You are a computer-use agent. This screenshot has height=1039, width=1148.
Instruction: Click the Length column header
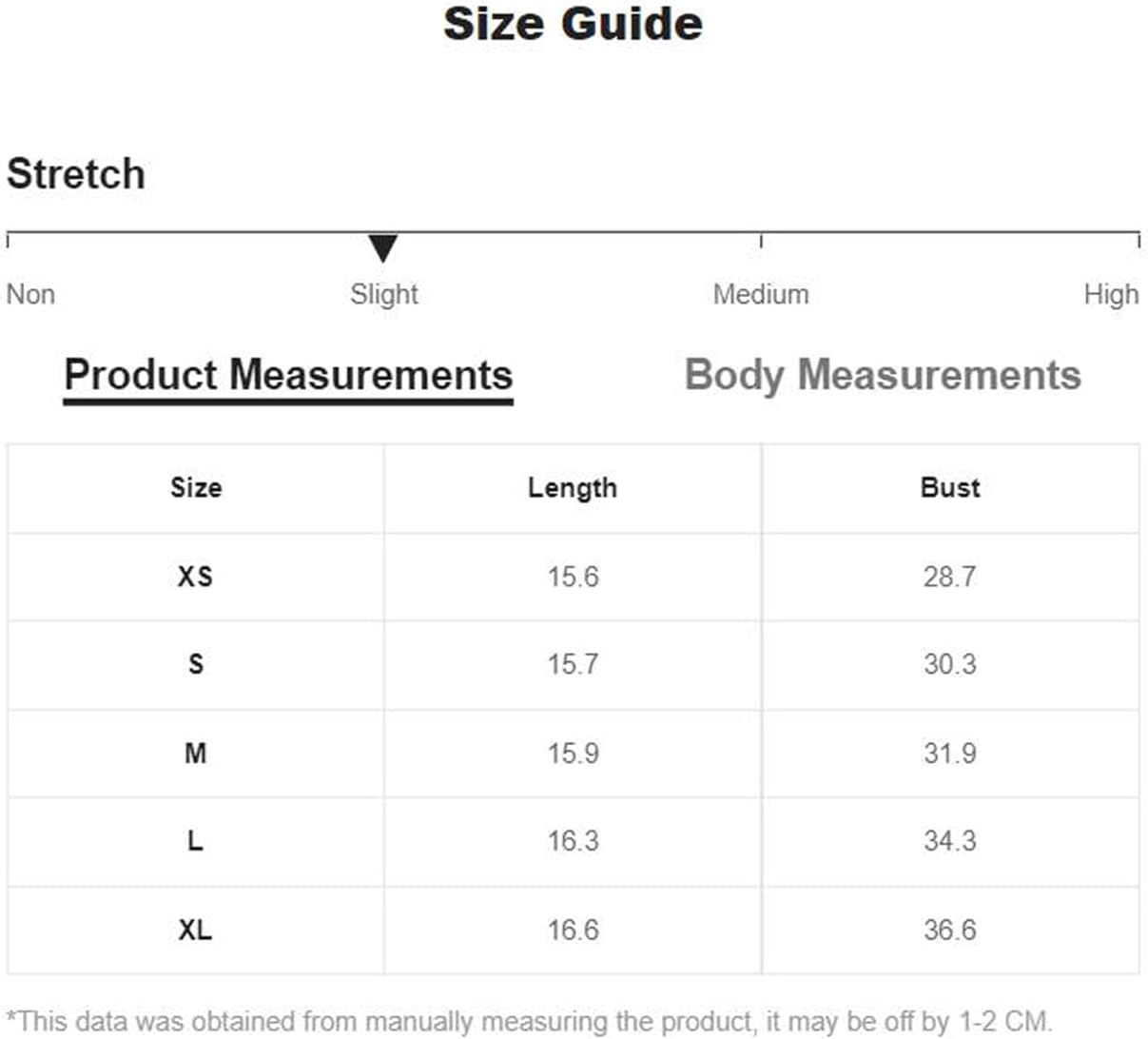point(573,488)
